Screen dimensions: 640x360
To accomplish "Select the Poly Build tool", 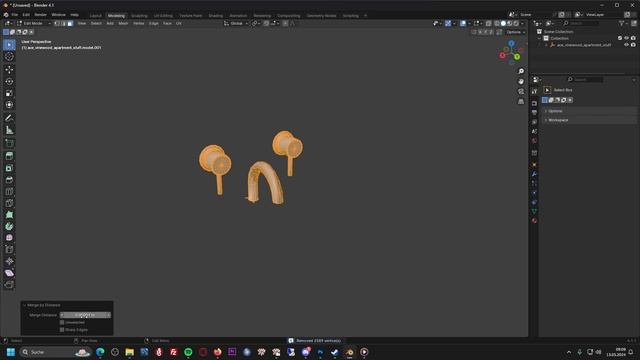I will coord(9,215).
